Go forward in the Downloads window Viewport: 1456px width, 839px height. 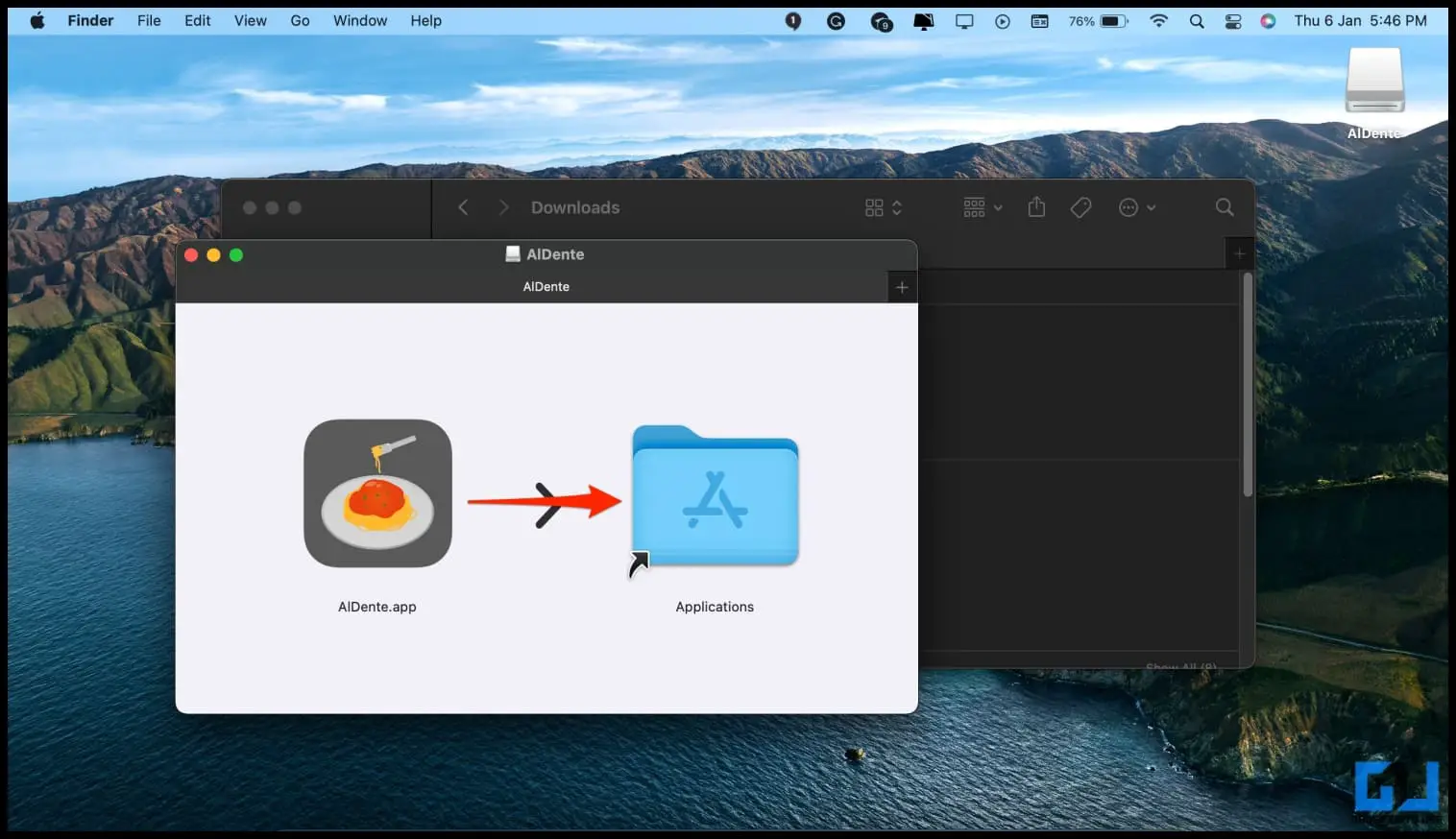click(x=503, y=207)
